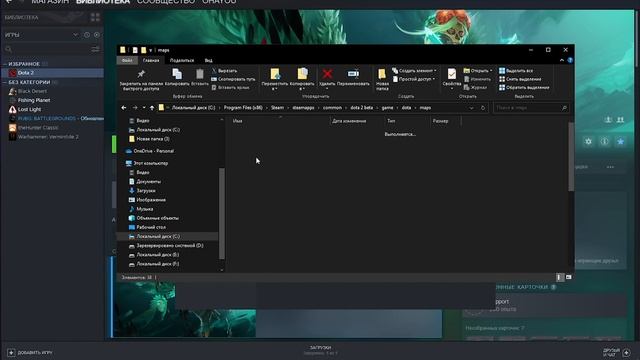This screenshot has width=640, height=360.
Task: Click the navigation pane scrollbar
Action: pos(222,213)
